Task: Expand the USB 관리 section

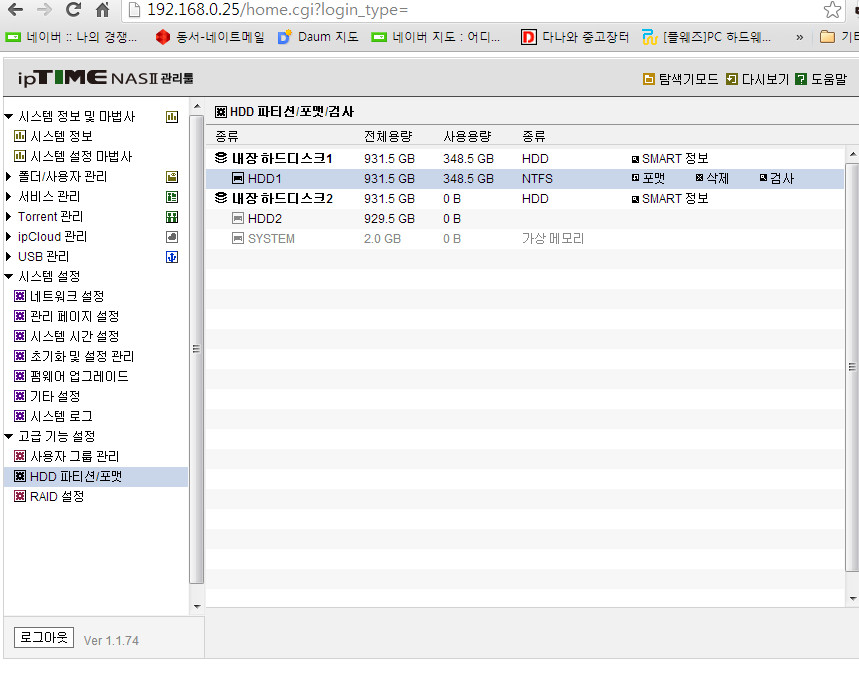Action: pos(8,256)
